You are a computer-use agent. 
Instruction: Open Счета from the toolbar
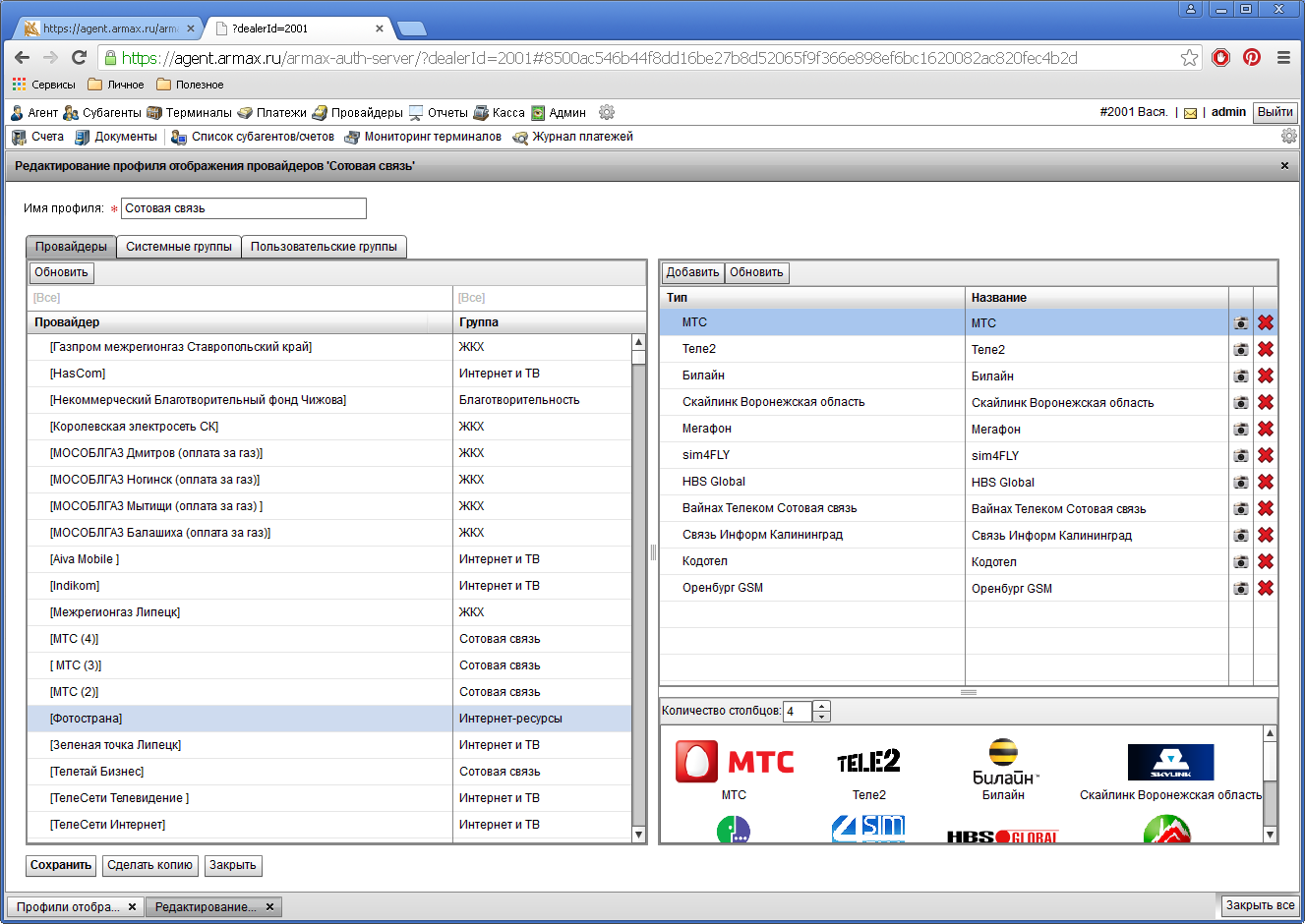point(38,137)
